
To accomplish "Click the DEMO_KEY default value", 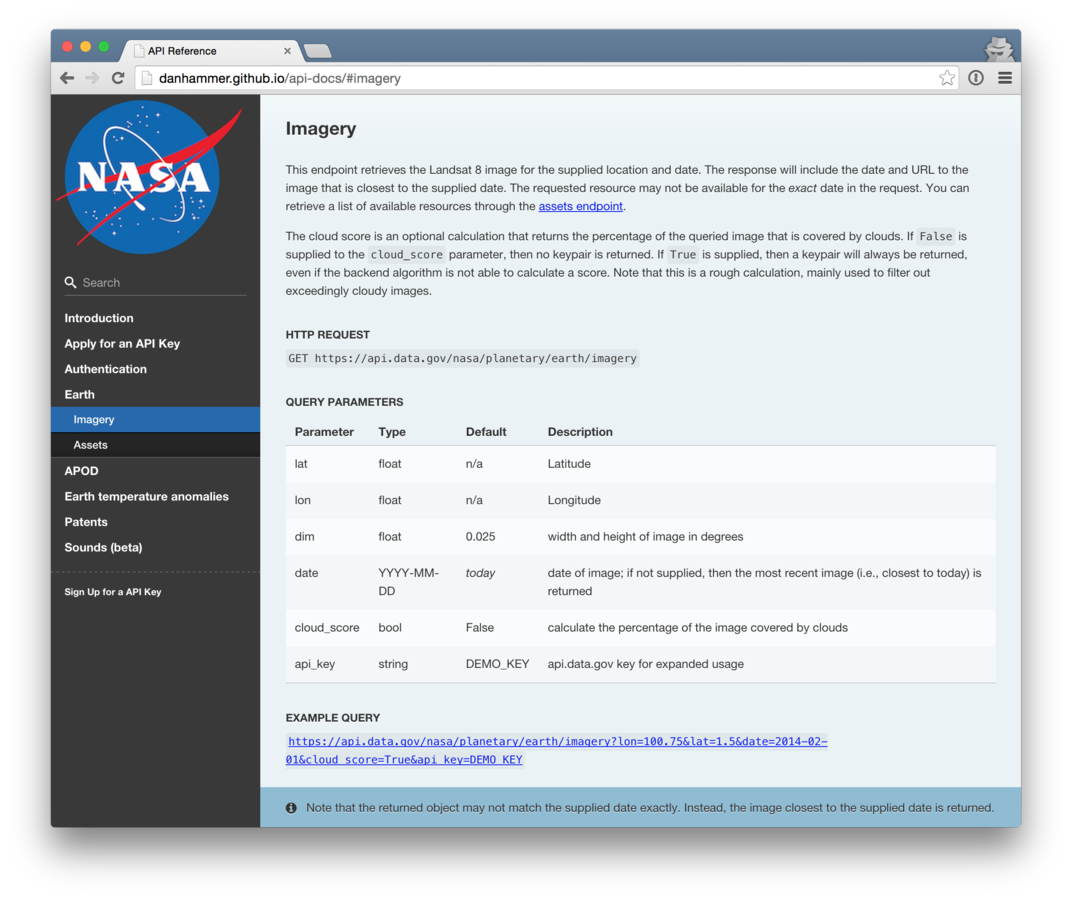I will point(497,663).
